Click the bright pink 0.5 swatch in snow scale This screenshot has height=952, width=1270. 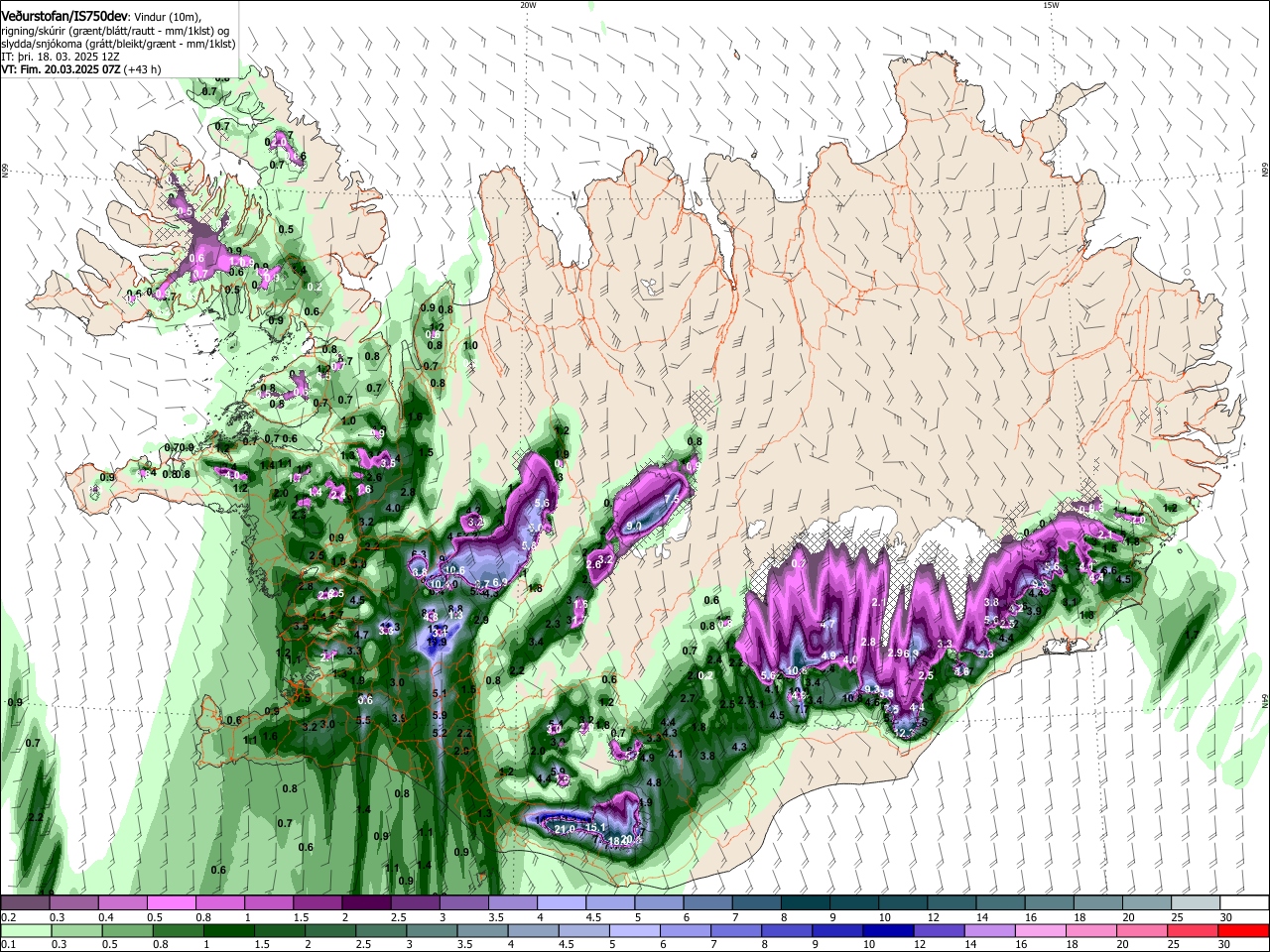click(x=172, y=903)
